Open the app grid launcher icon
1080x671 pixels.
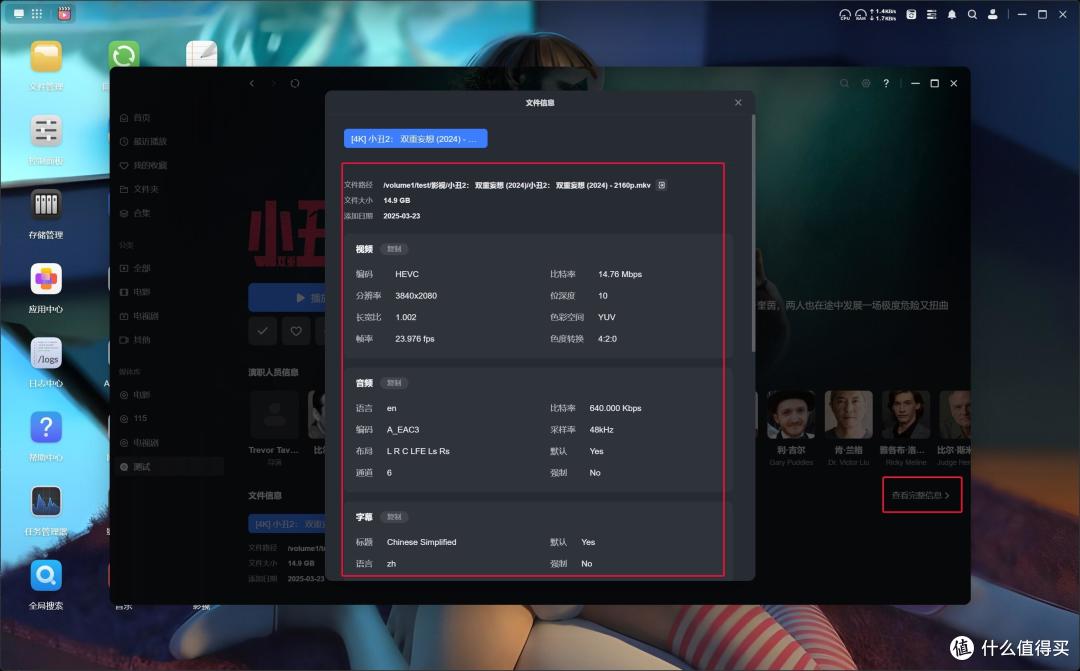pos(37,14)
